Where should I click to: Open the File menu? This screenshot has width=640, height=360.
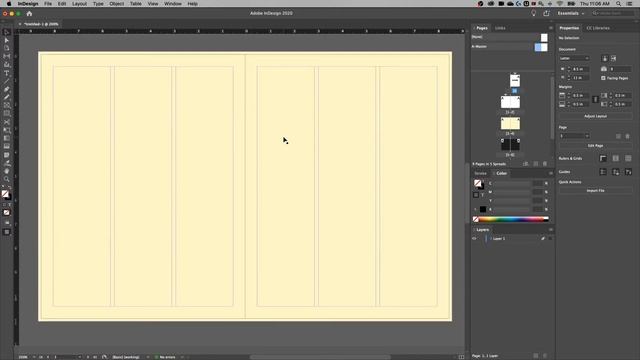(48, 4)
